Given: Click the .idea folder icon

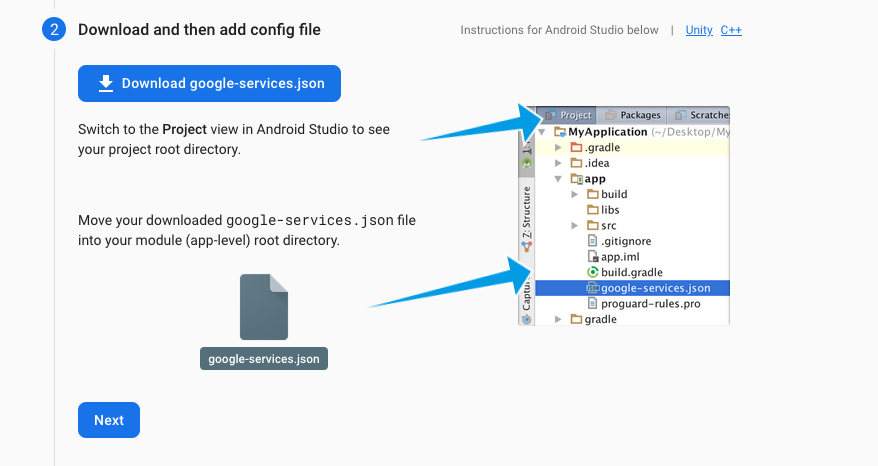Looking at the screenshot, I should click(576, 163).
